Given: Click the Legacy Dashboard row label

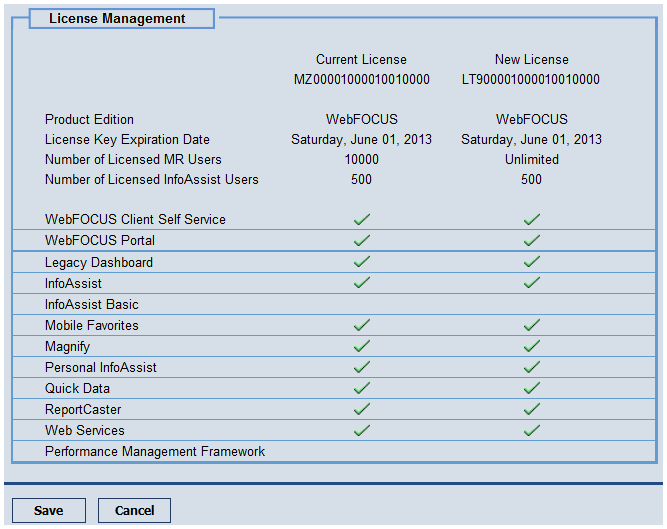Looking at the screenshot, I should 99,262.
